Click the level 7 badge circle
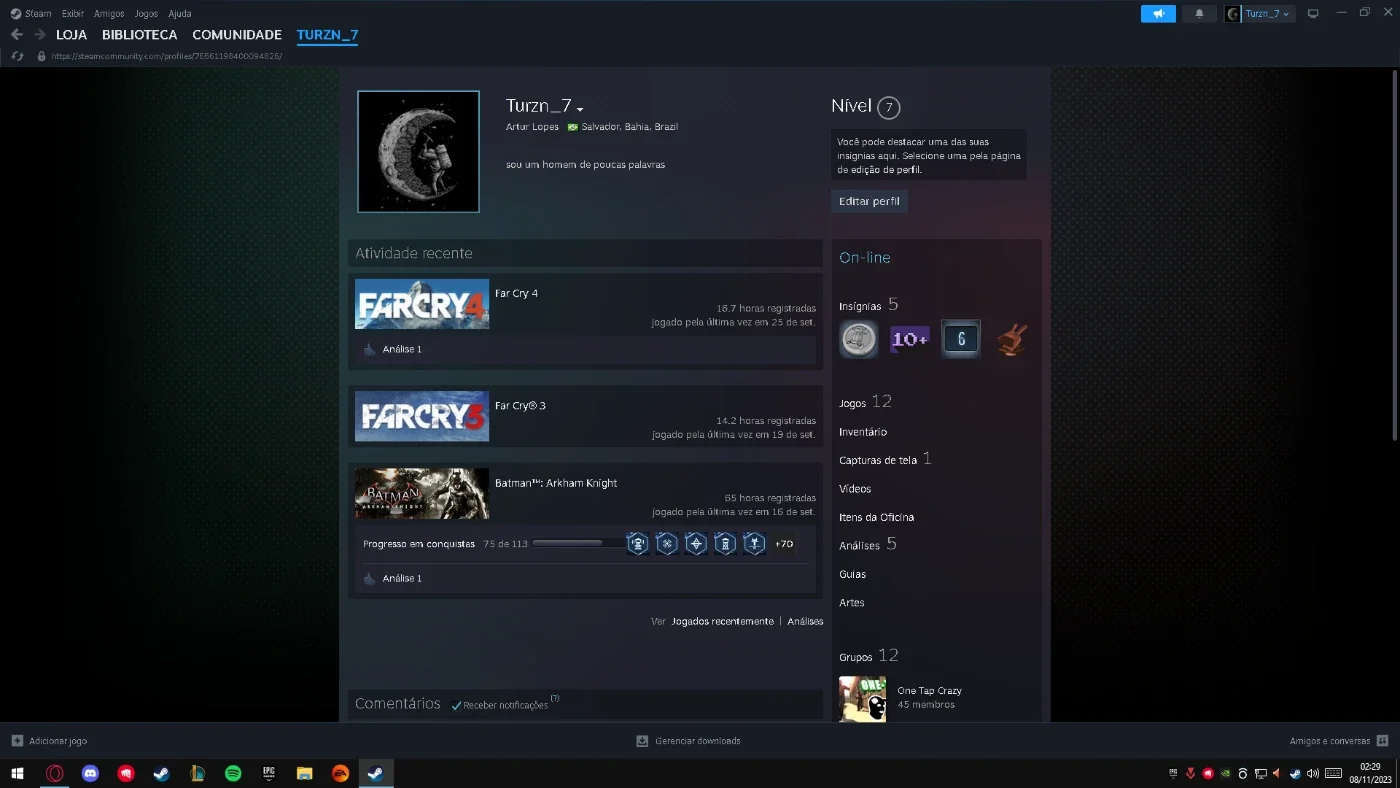The image size is (1400, 788). click(888, 107)
